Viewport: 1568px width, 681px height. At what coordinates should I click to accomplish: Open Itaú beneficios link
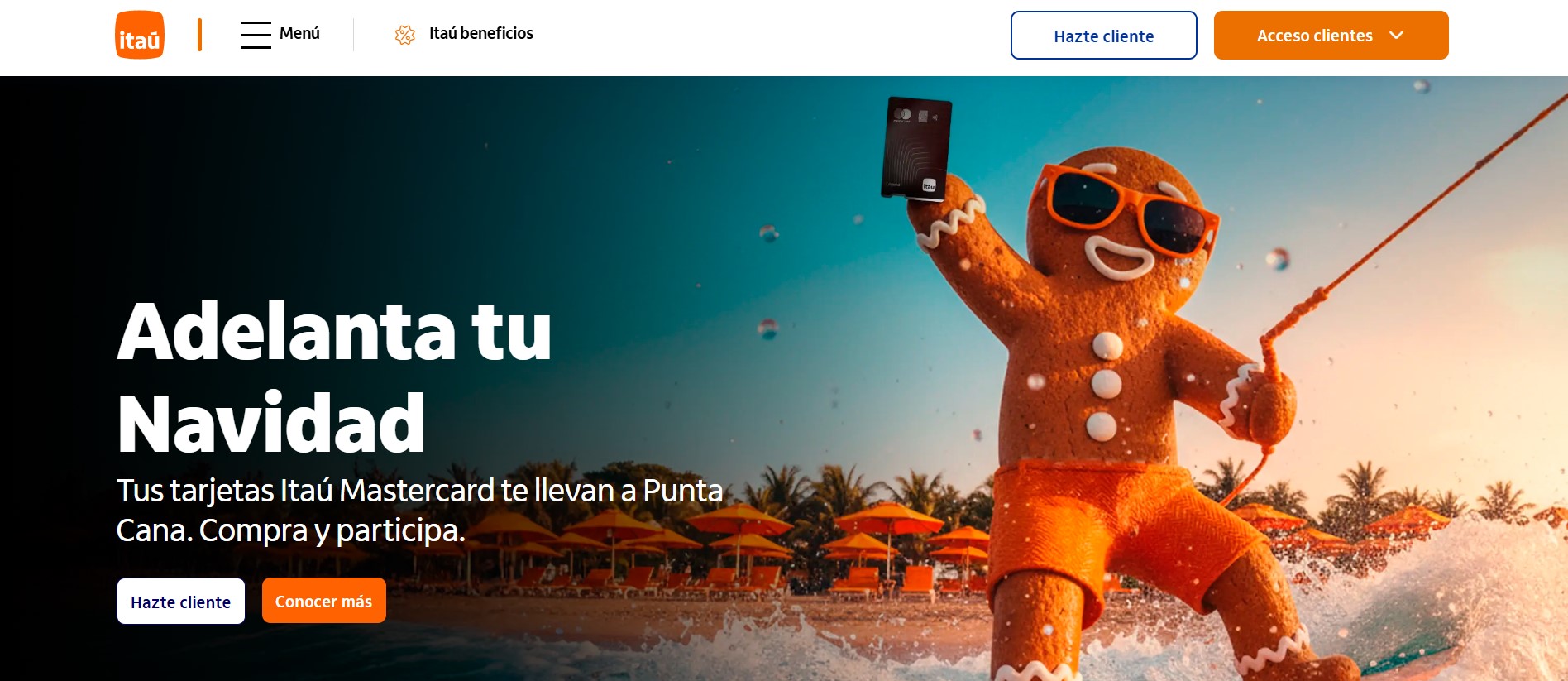click(x=480, y=33)
